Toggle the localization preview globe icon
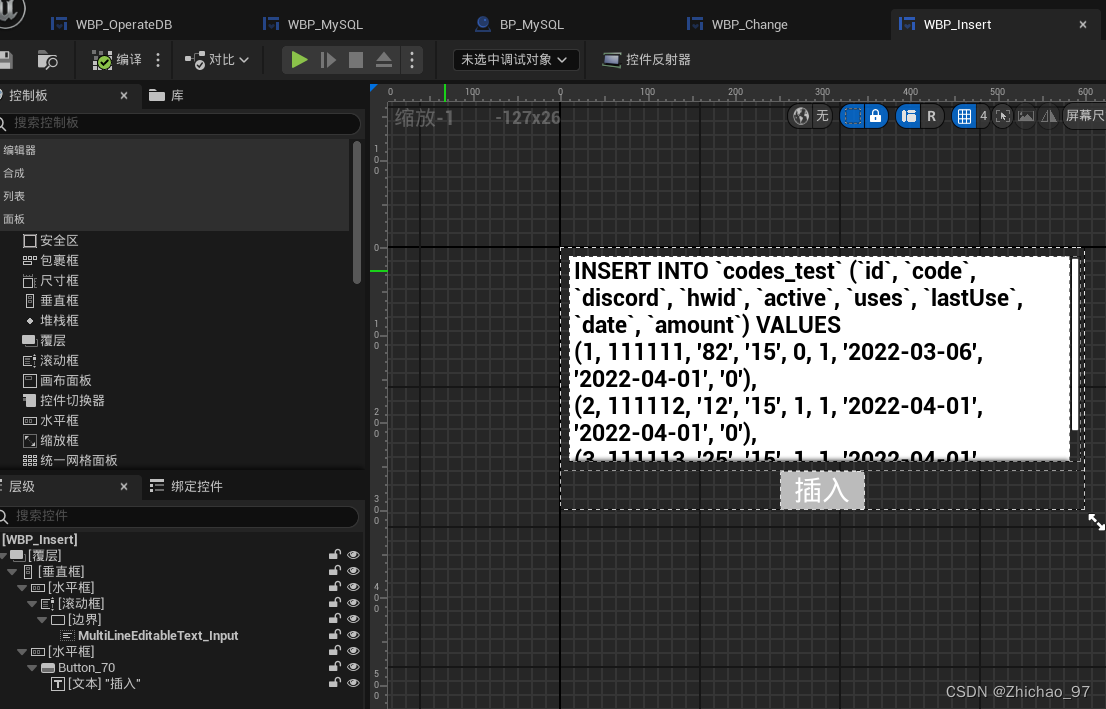The width and height of the screenshot is (1106, 709). click(x=800, y=116)
